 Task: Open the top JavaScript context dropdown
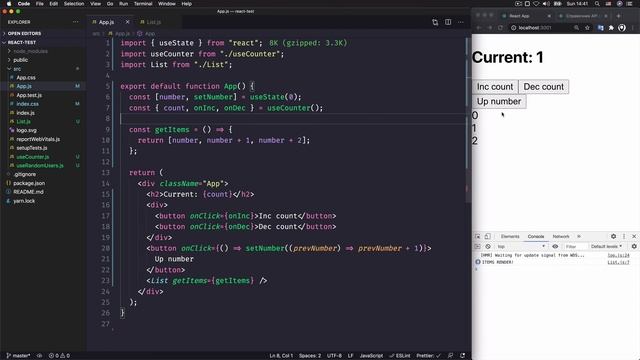521,247
